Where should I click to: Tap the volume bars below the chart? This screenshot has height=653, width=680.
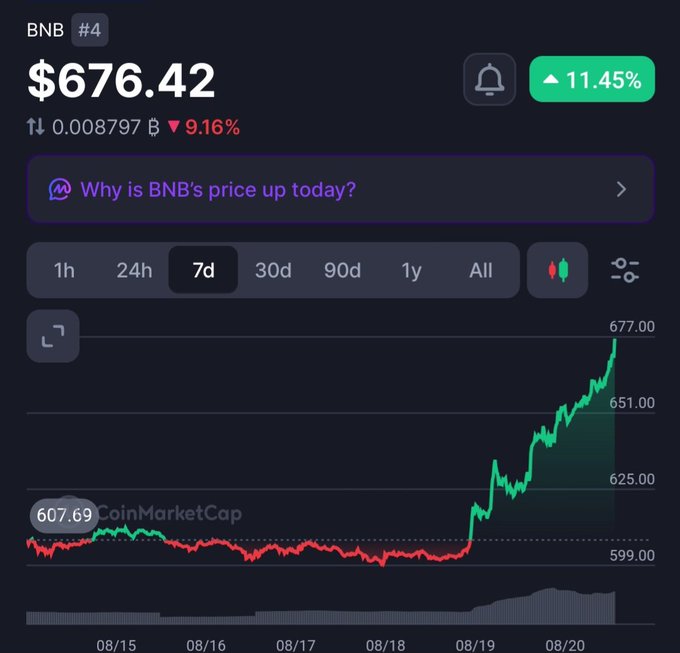click(x=321, y=607)
